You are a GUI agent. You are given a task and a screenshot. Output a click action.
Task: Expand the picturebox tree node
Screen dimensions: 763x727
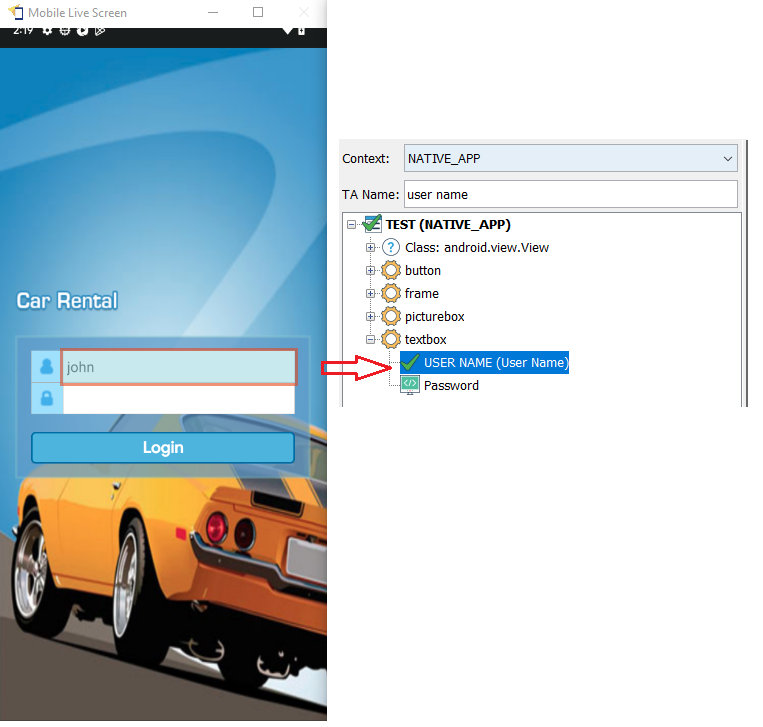370,317
